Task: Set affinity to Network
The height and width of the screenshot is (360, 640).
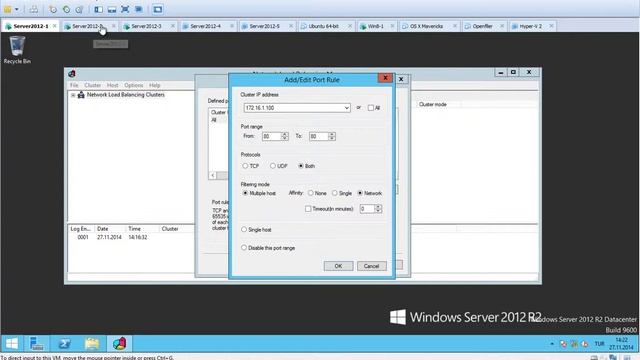Action: (x=360, y=193)
